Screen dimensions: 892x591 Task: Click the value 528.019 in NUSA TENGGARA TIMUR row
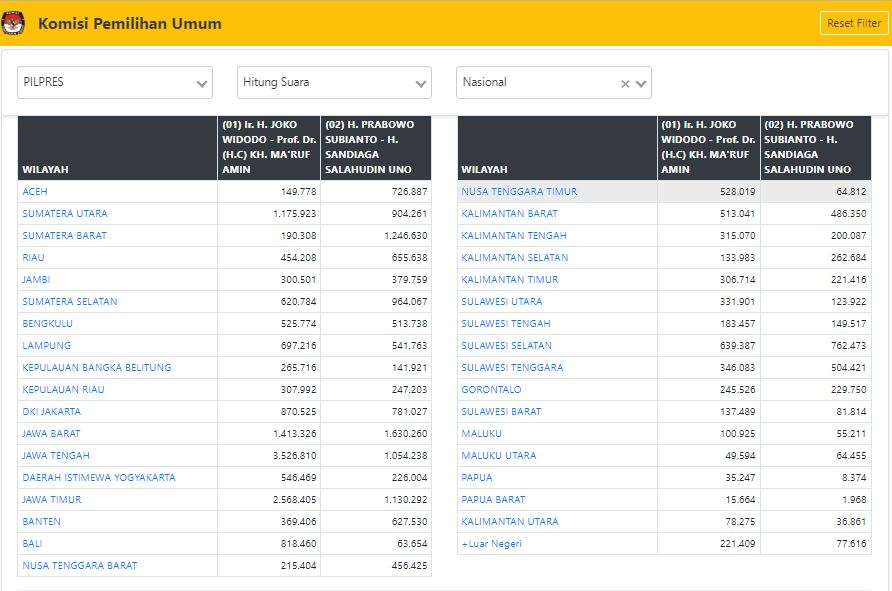tap(737, 192)
